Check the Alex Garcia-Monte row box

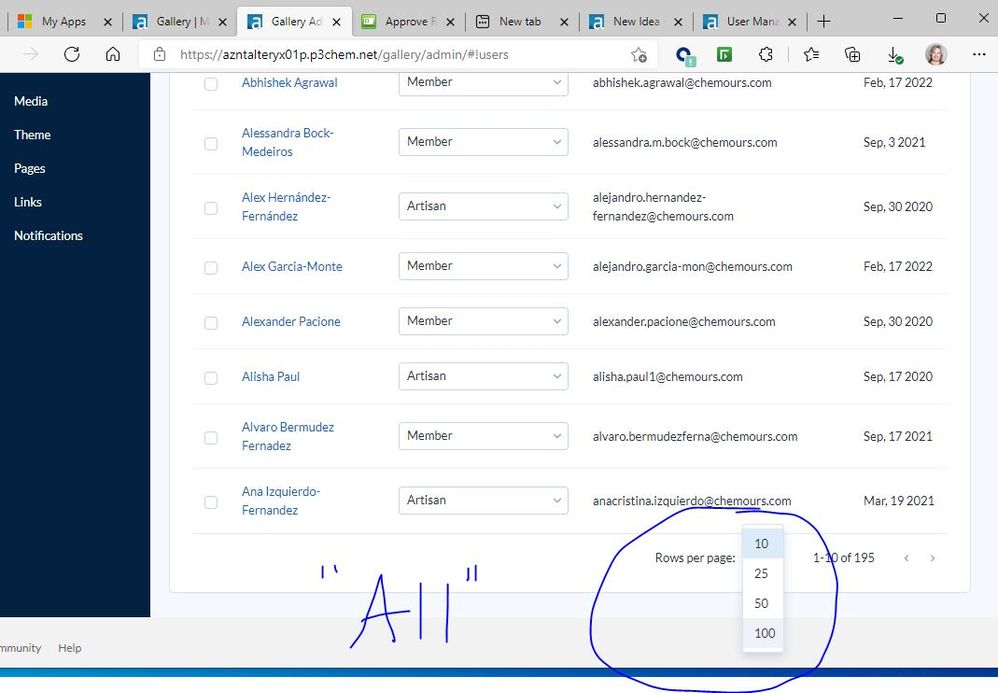tap(211, 268)
